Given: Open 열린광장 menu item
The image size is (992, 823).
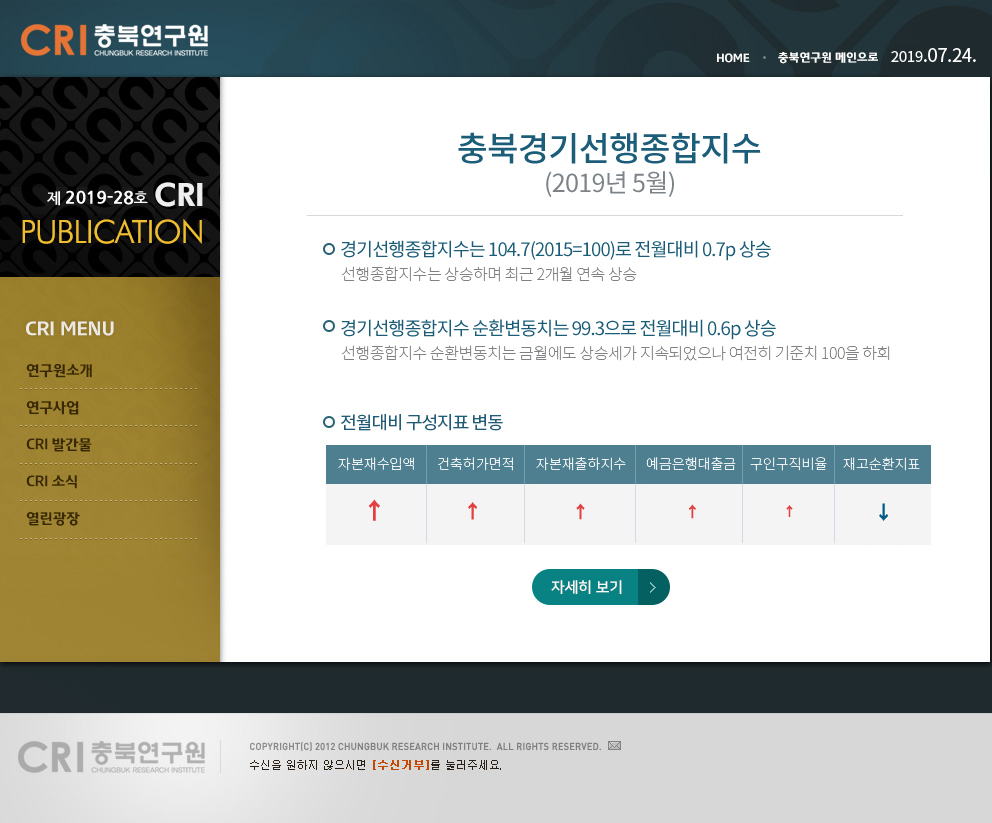Looking at the screenshot, I should pyautogui.click(x=53, y=518).
